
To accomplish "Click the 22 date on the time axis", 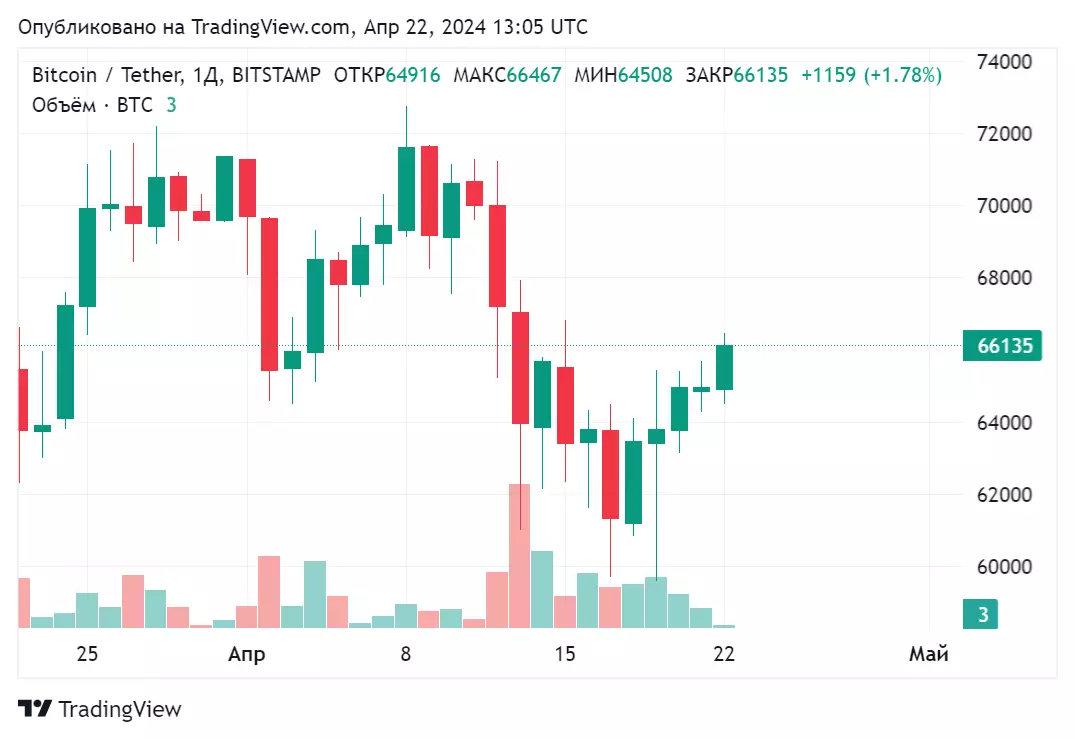I will tap(724, 654).
